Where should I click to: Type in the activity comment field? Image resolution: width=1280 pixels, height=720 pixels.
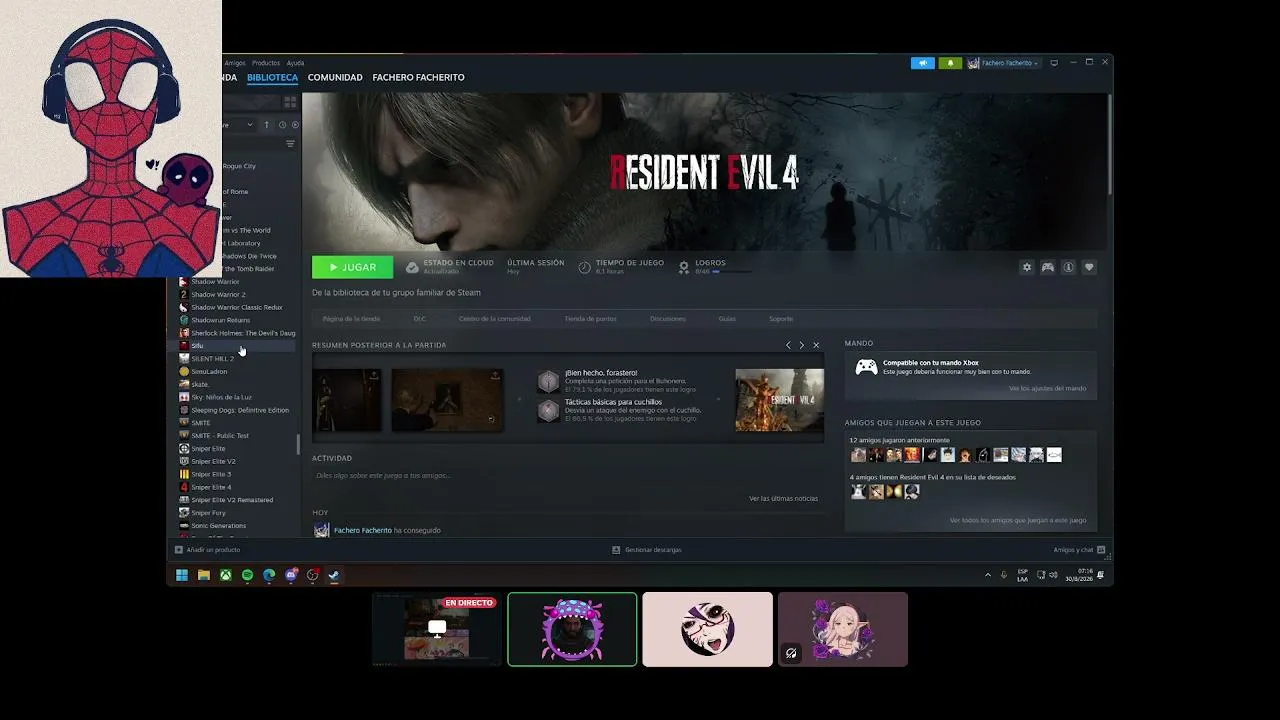568,476
